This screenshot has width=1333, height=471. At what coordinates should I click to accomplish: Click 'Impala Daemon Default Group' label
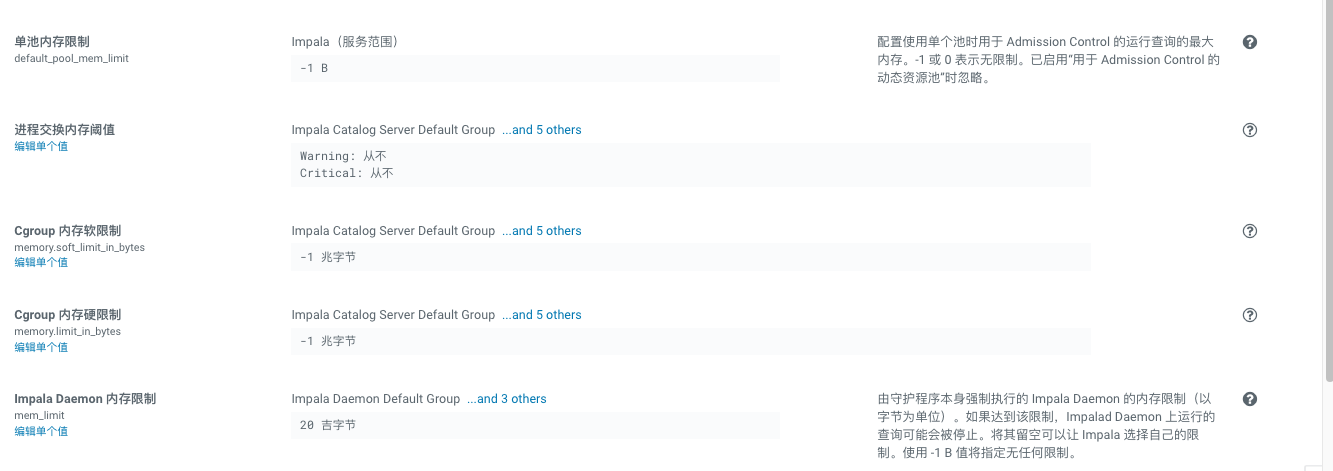[376, 399]
